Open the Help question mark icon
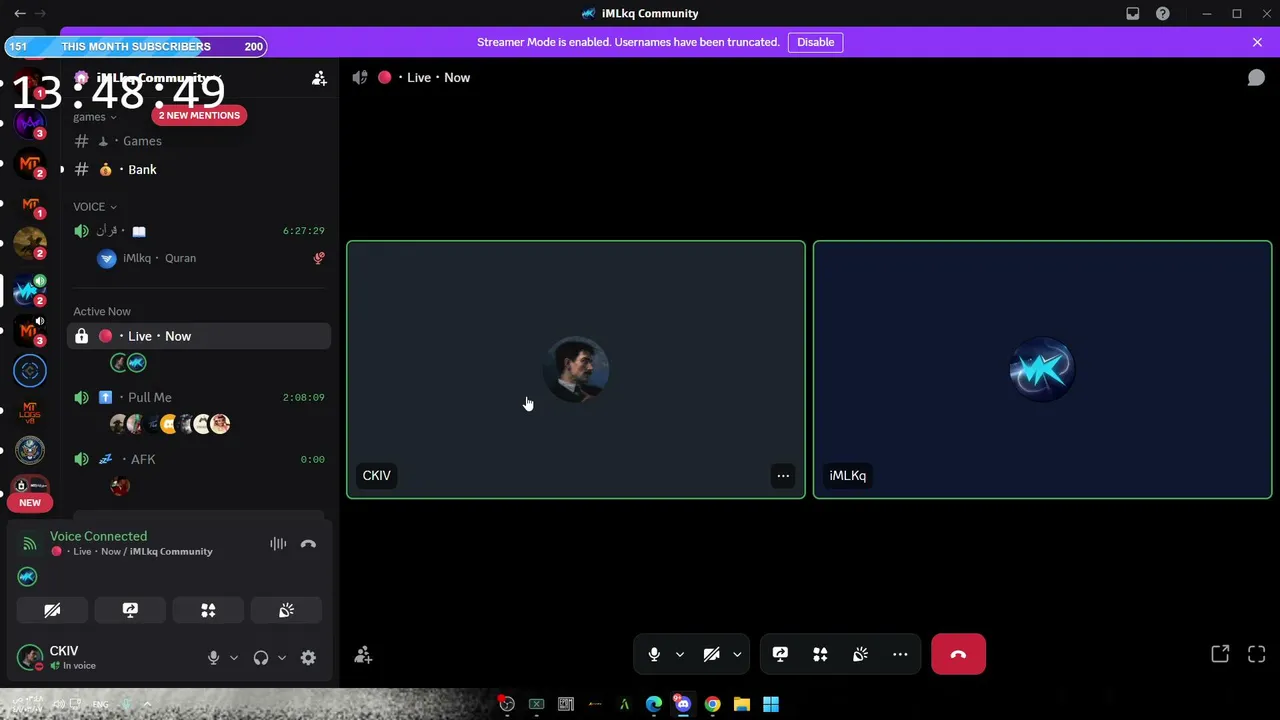Screen dimensions: 1280x720 click(1163, 13)
